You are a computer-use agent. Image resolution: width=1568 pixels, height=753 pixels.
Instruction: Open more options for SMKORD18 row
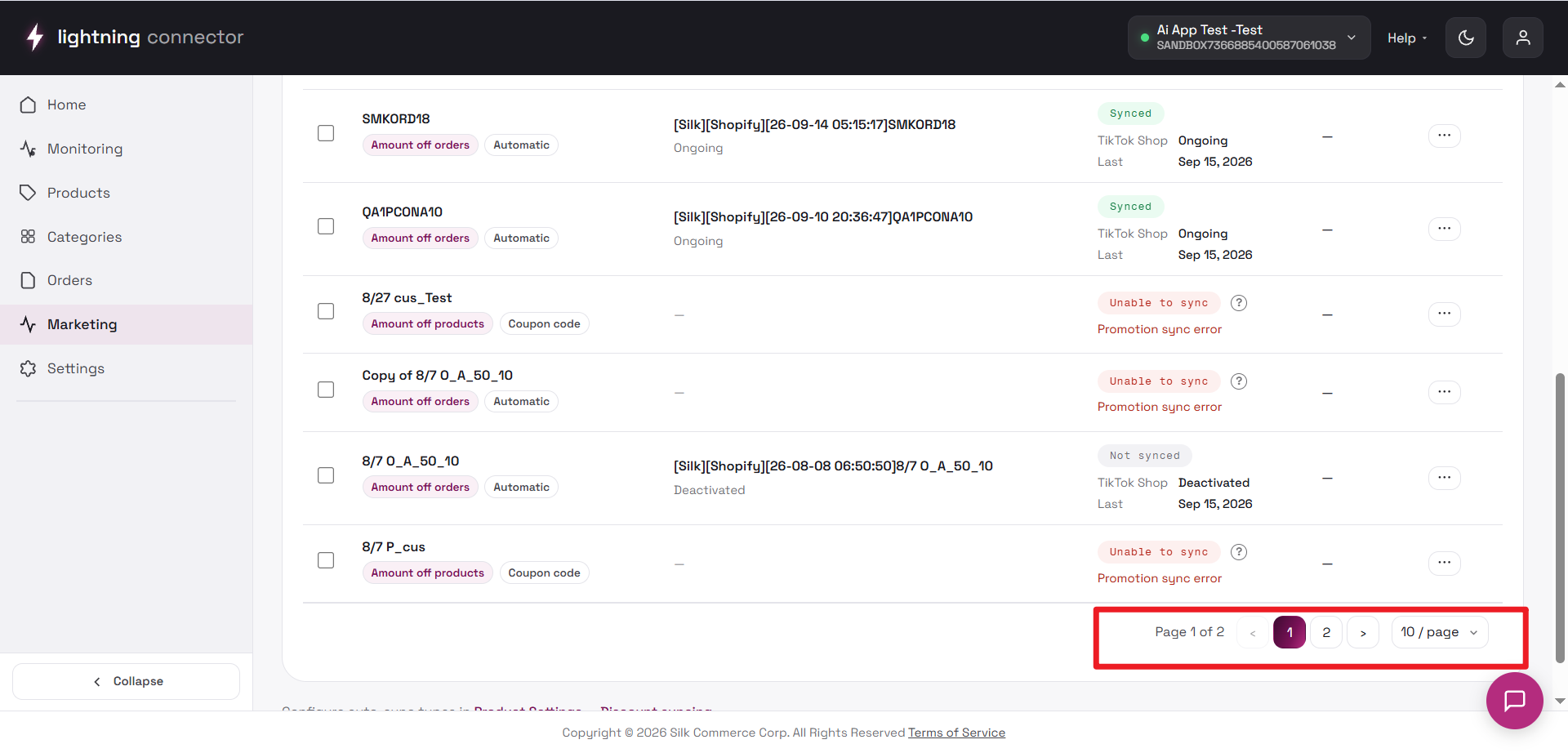point(1444,136)
